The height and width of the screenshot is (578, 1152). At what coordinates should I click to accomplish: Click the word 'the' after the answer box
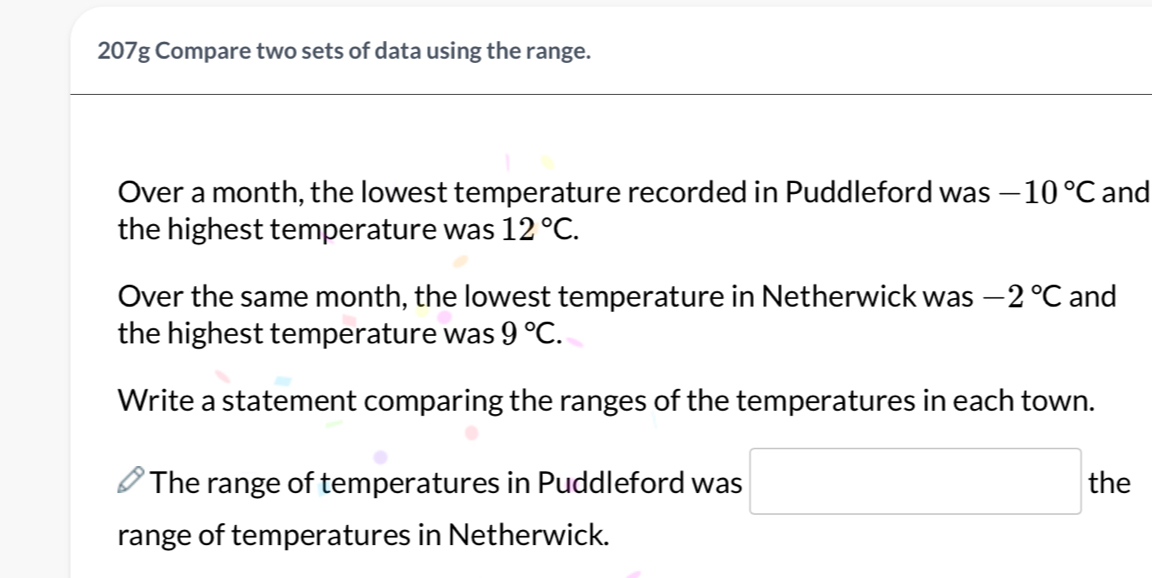(1109, 484)
